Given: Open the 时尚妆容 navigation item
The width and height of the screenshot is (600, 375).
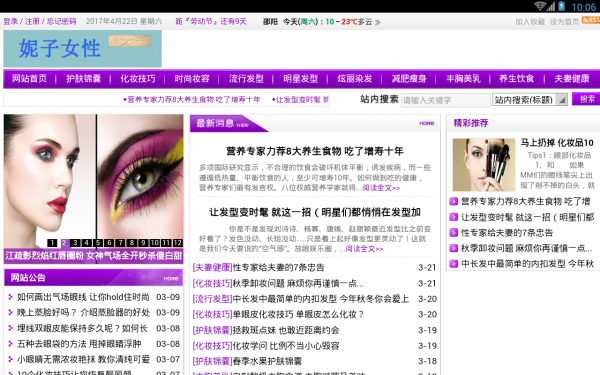Looking at the screenshot, I should pos(192,79).
